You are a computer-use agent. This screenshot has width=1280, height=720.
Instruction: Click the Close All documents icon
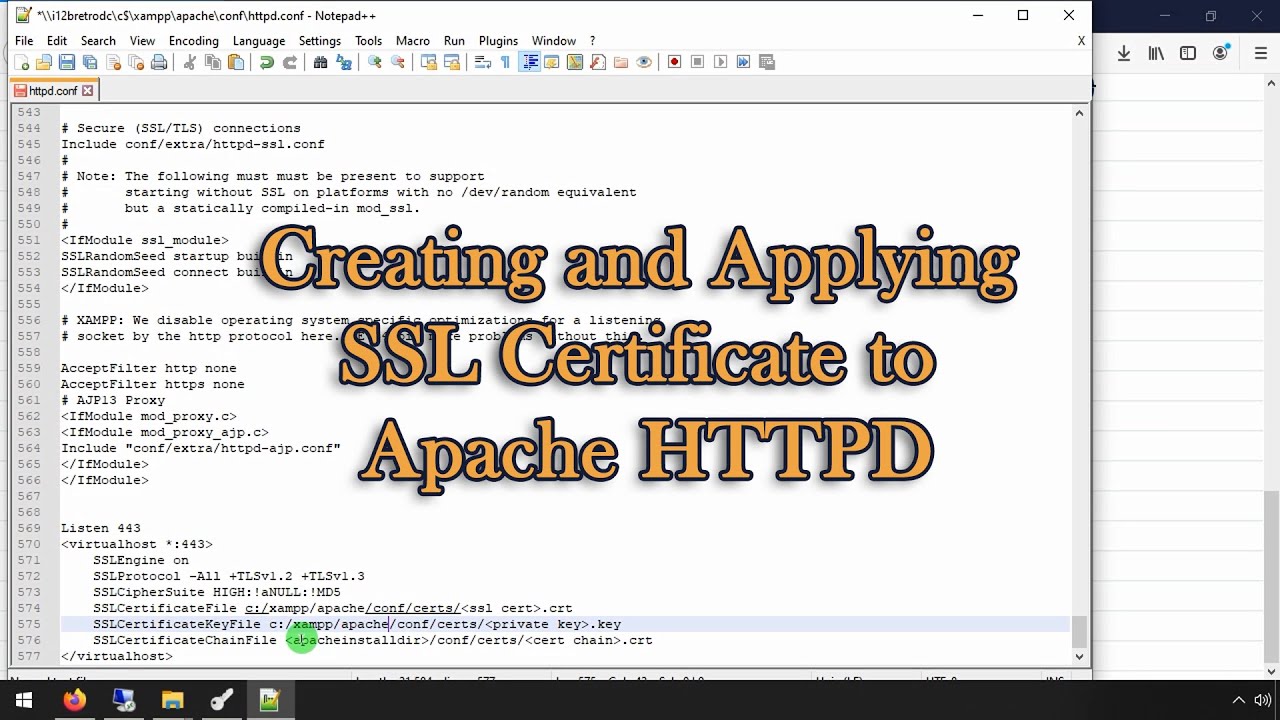[135, 62]
